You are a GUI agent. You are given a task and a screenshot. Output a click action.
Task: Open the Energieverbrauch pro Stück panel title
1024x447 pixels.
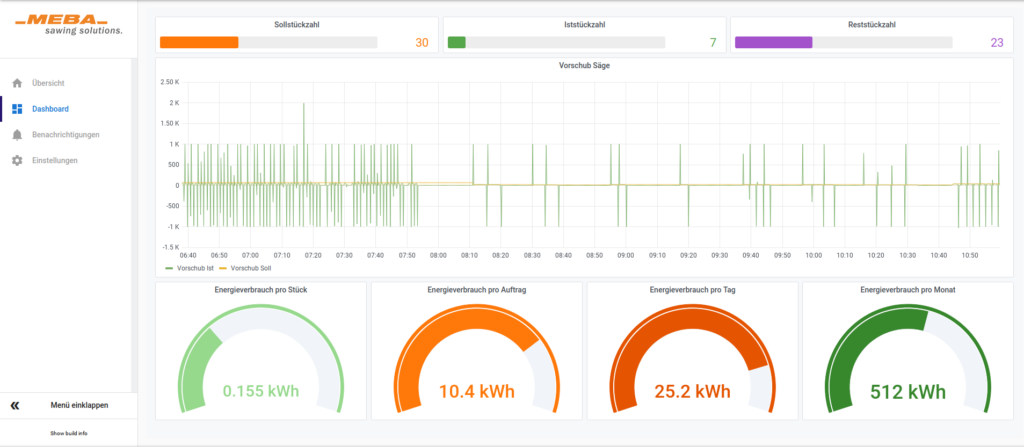click(x=260, y=290)
